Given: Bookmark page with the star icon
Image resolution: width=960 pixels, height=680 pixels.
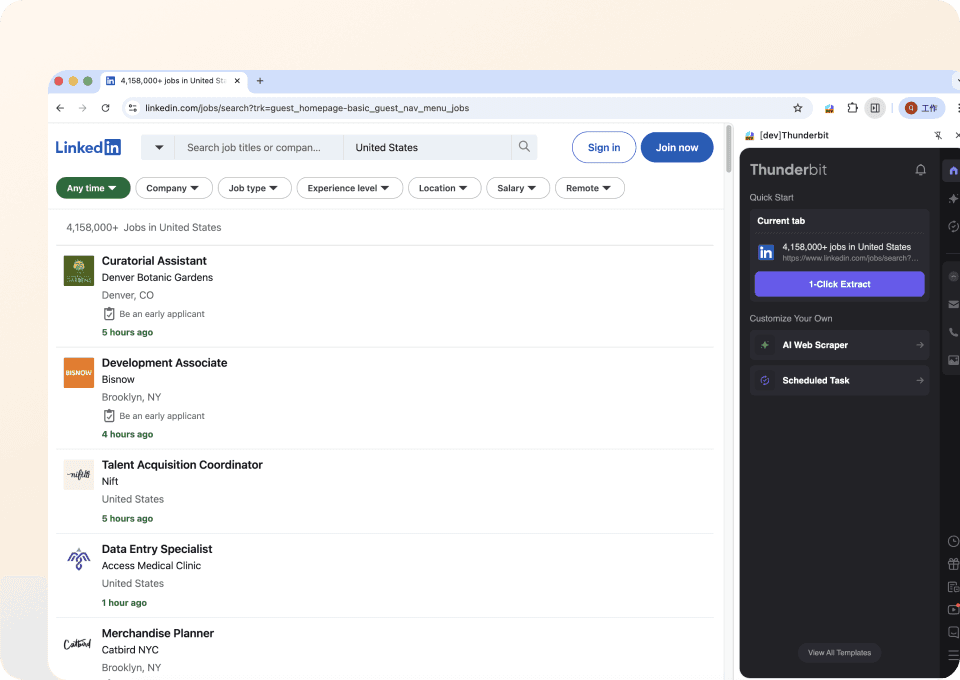Looking at the screenshot, I should coord(797,108).
